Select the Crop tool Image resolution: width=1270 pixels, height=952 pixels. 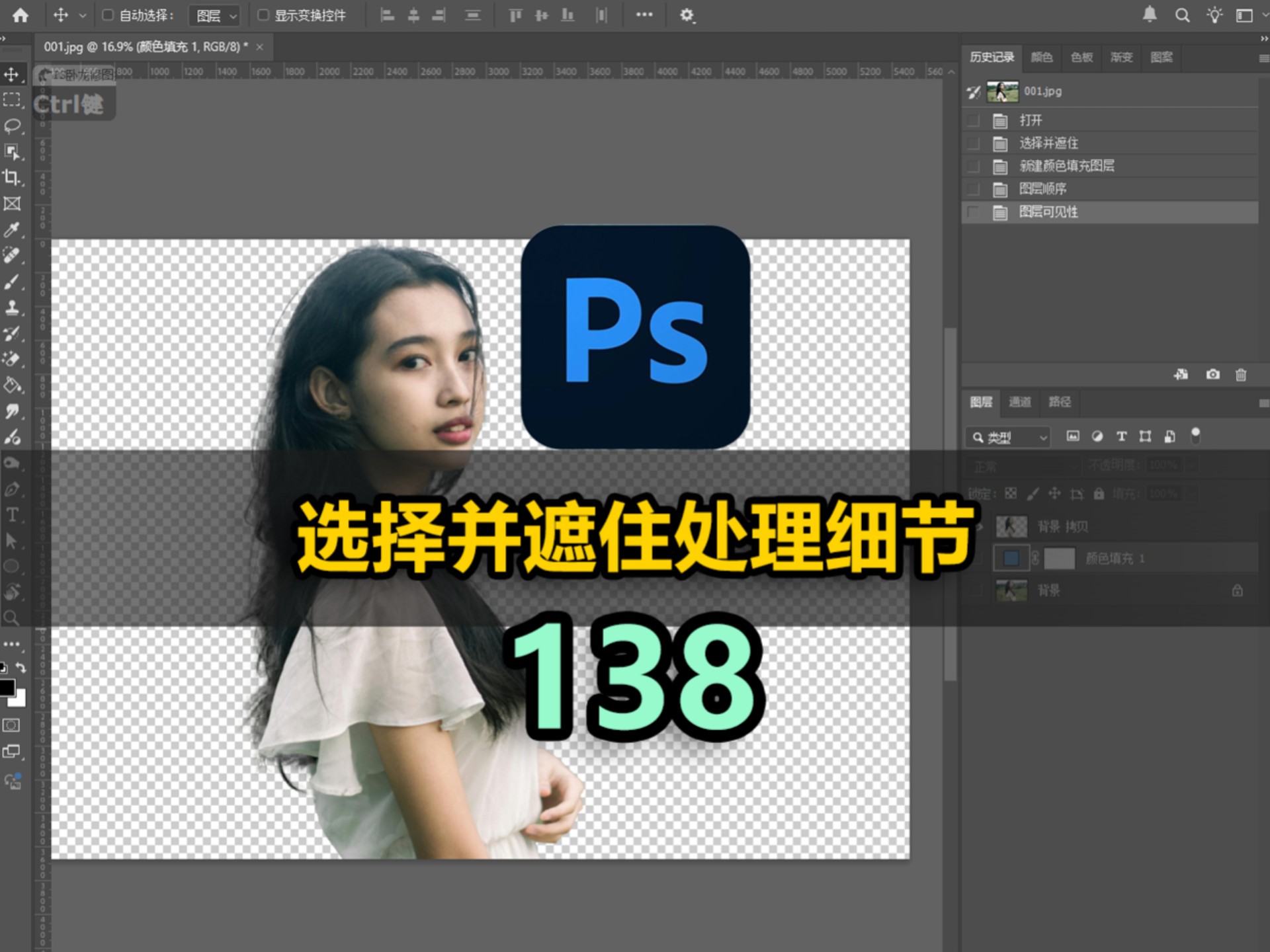[x=12, y=177]
